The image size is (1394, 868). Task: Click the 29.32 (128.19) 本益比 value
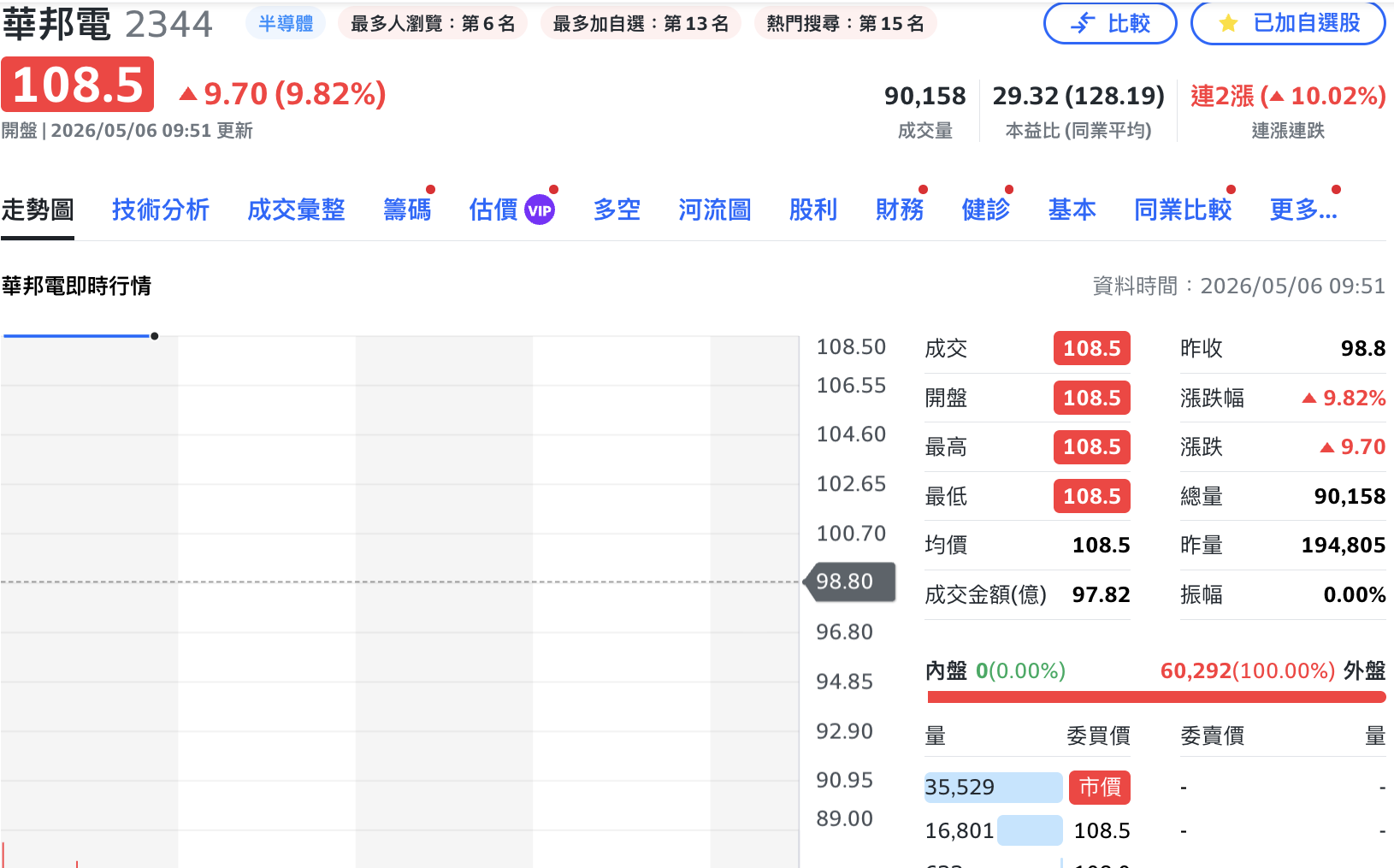pyautogui.click(x=1078, y=96)
